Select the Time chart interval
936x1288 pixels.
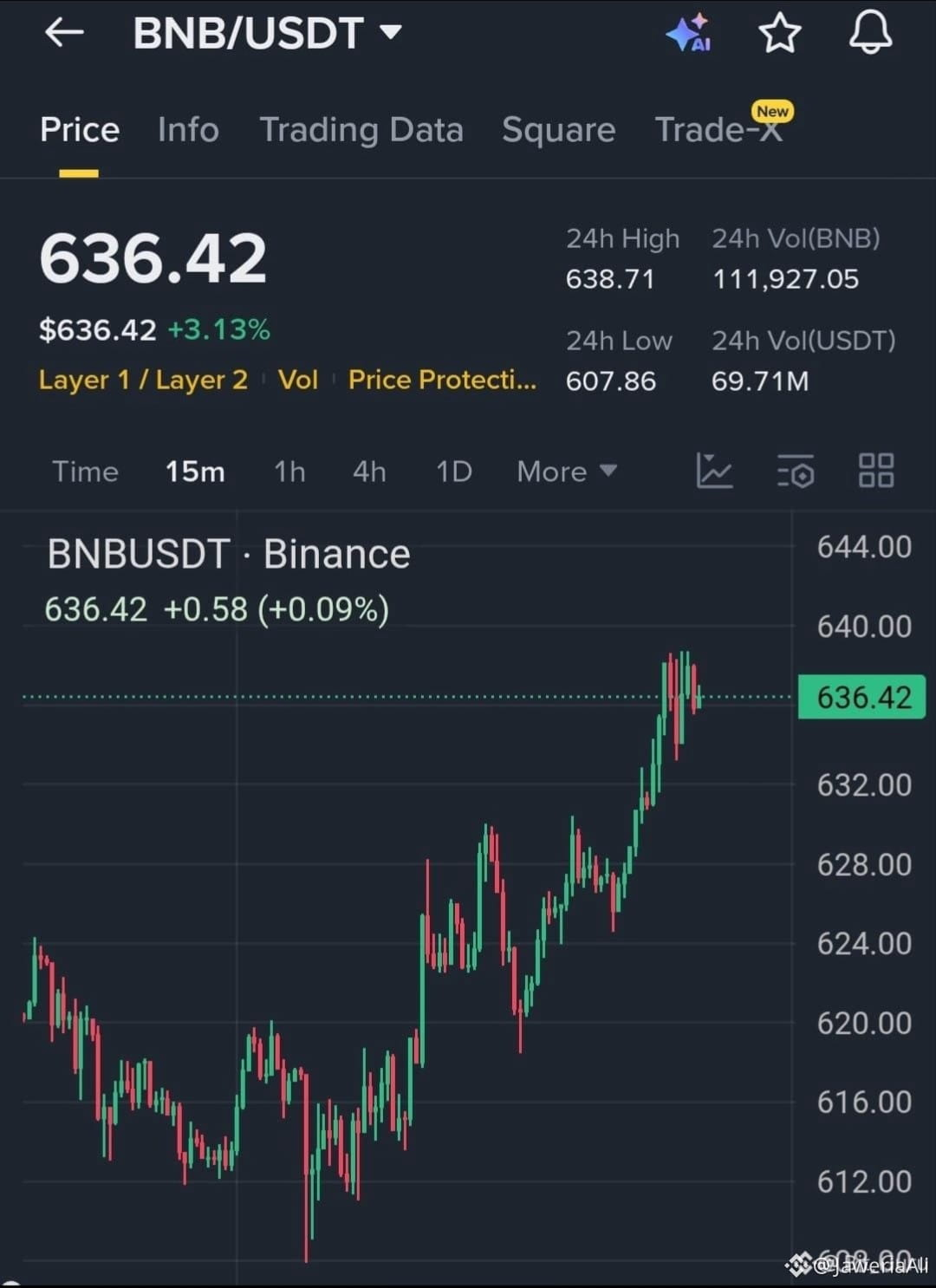click(85, 472)
